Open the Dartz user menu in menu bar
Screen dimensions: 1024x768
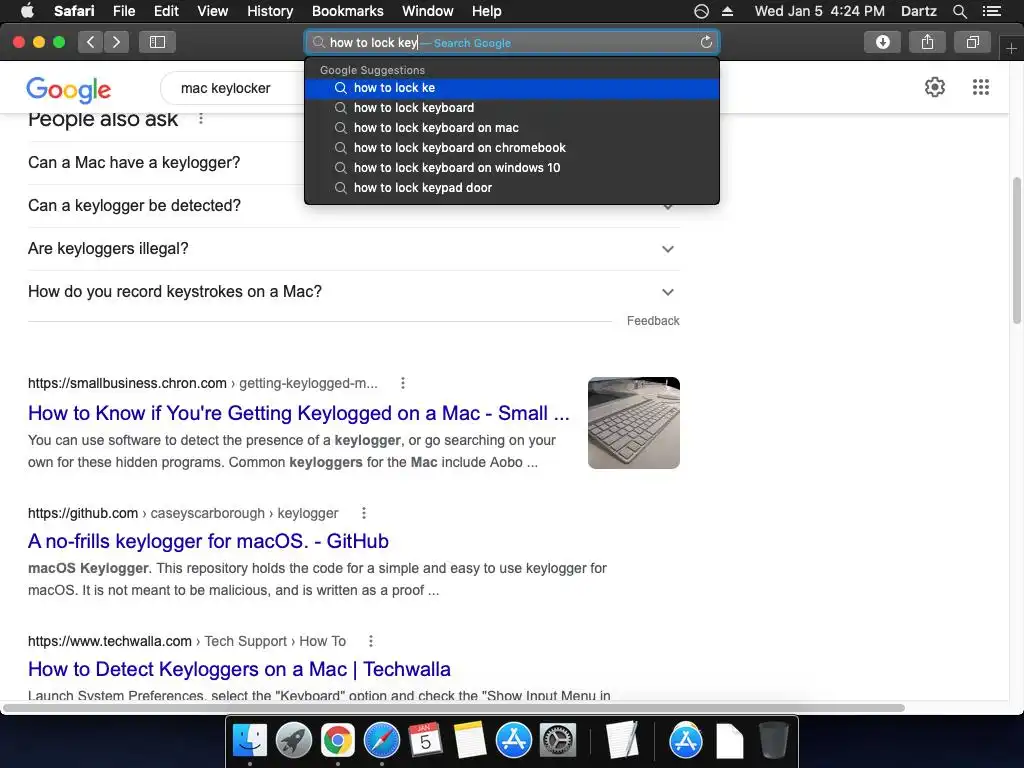click(x=918, y=11)
